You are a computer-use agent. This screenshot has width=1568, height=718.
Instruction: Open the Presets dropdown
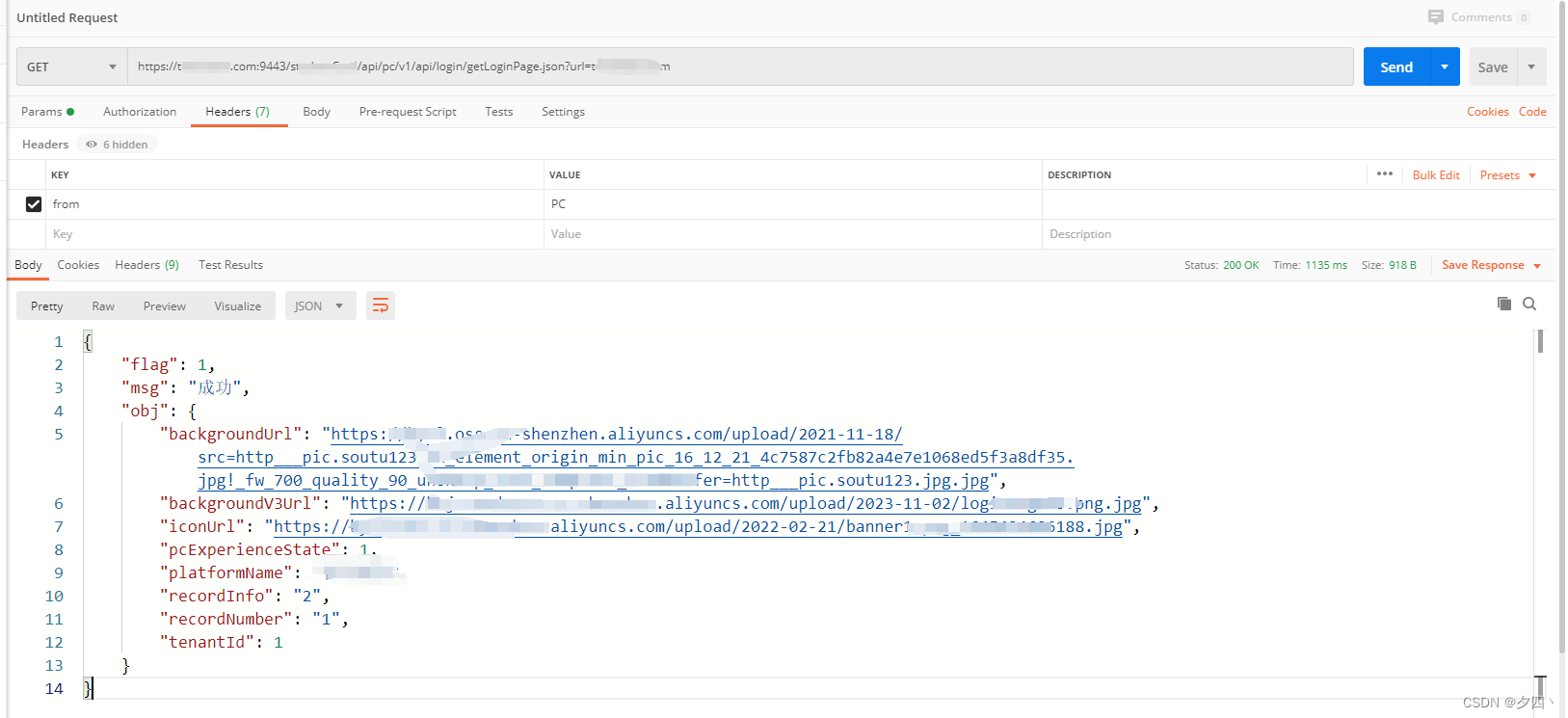[x=1507, y=175]
